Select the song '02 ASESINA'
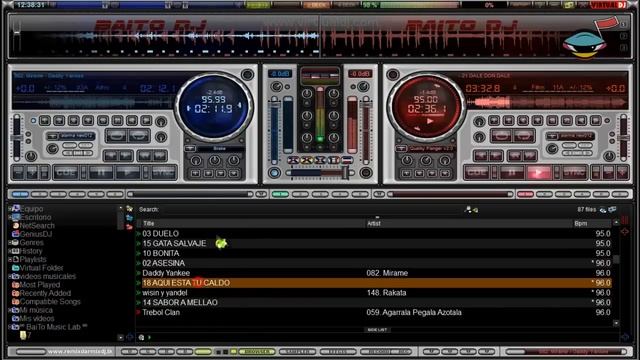This screenshot has height=360, width=640. click(374, 263)
